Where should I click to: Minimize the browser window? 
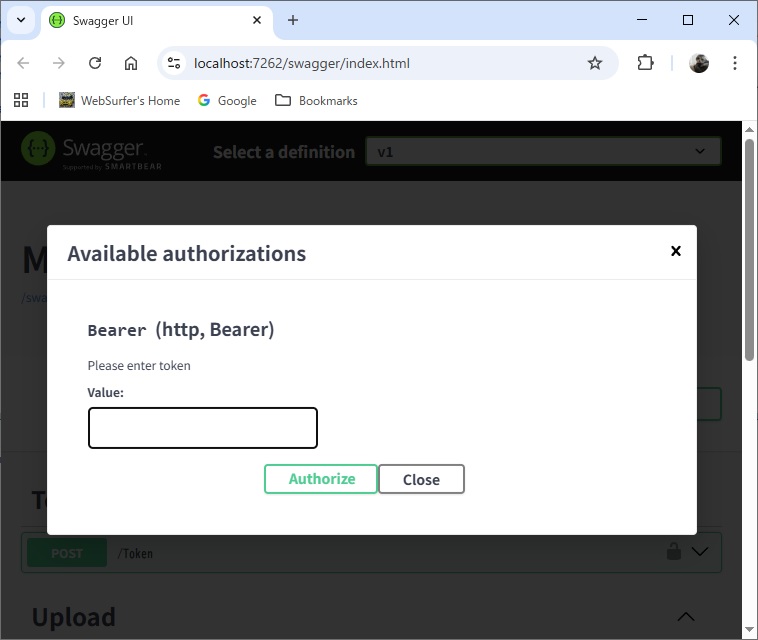pos(642,20)
